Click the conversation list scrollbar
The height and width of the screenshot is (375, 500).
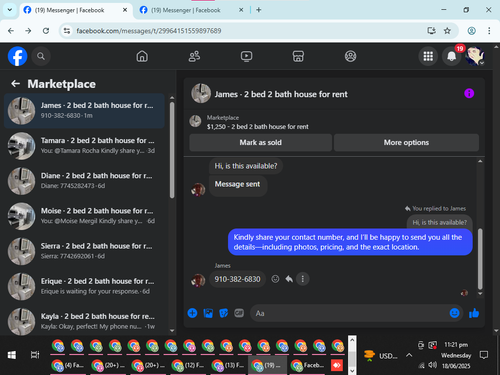tap(172, 150)
